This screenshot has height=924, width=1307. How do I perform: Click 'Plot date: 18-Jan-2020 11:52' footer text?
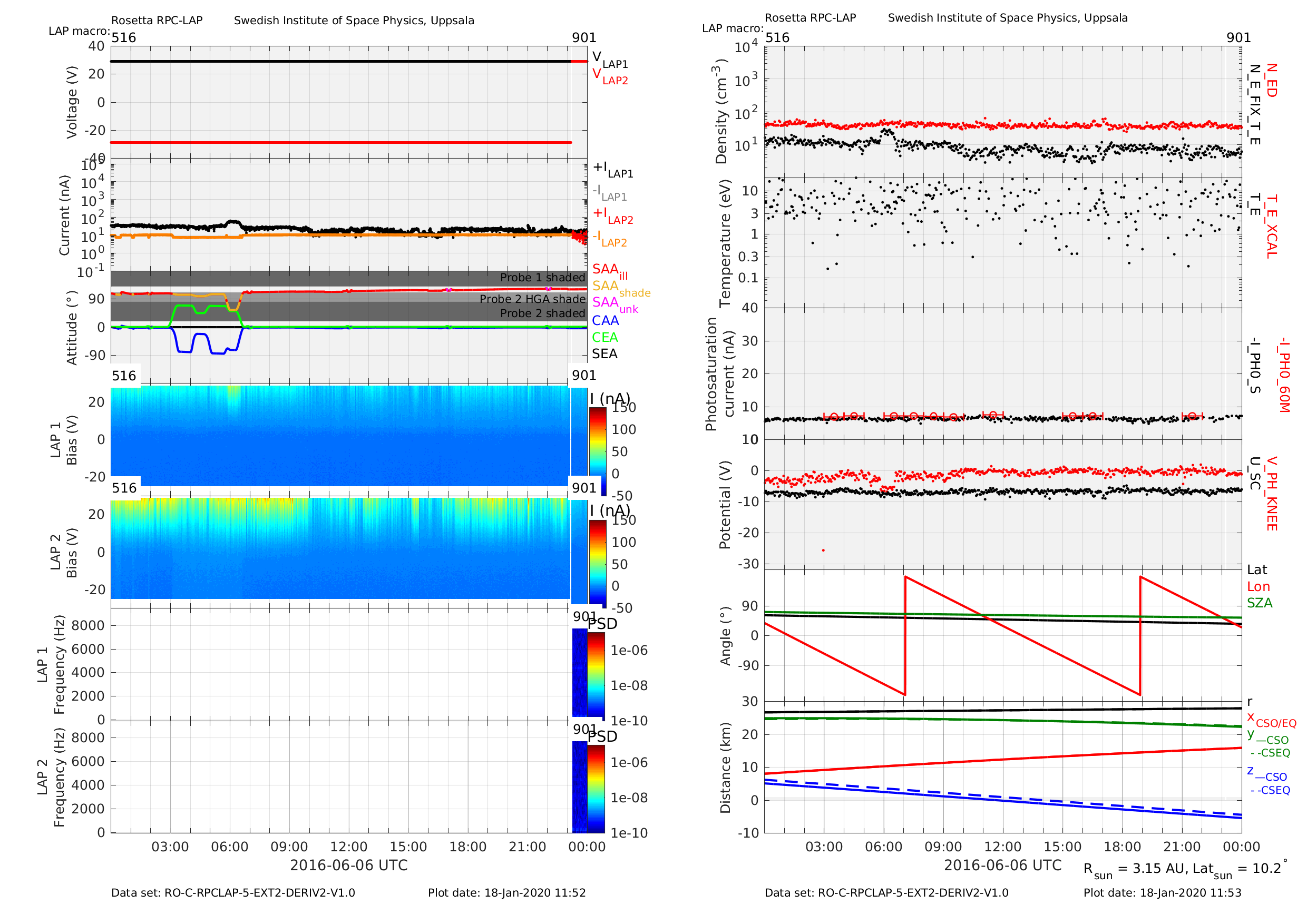point(506,893)
